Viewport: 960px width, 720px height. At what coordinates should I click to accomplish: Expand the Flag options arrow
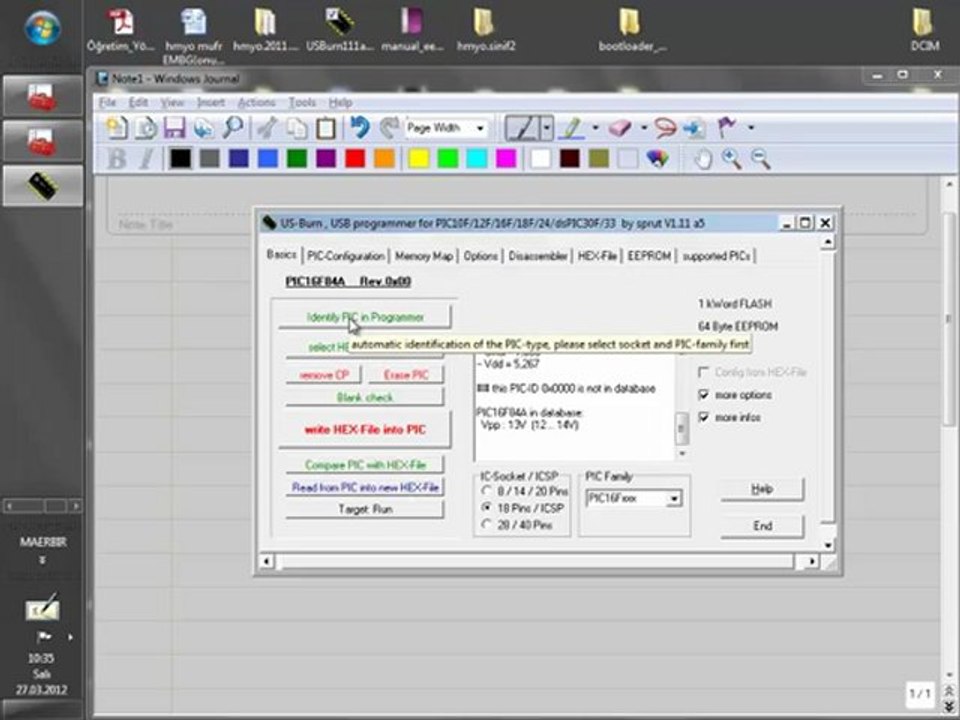[751, 128]
